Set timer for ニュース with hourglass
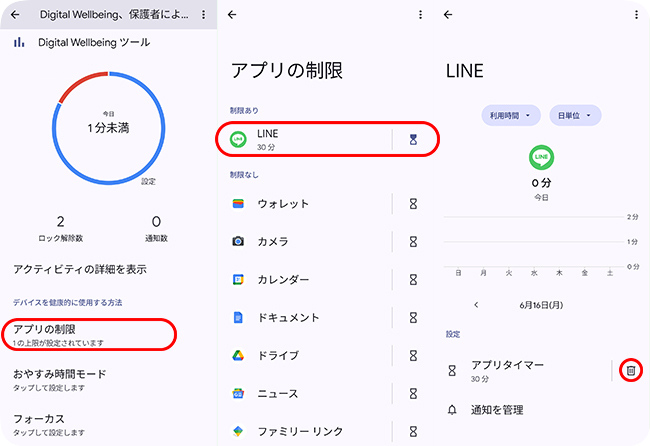The height and width of the screenshot is (446, 650). click(413, 393)
